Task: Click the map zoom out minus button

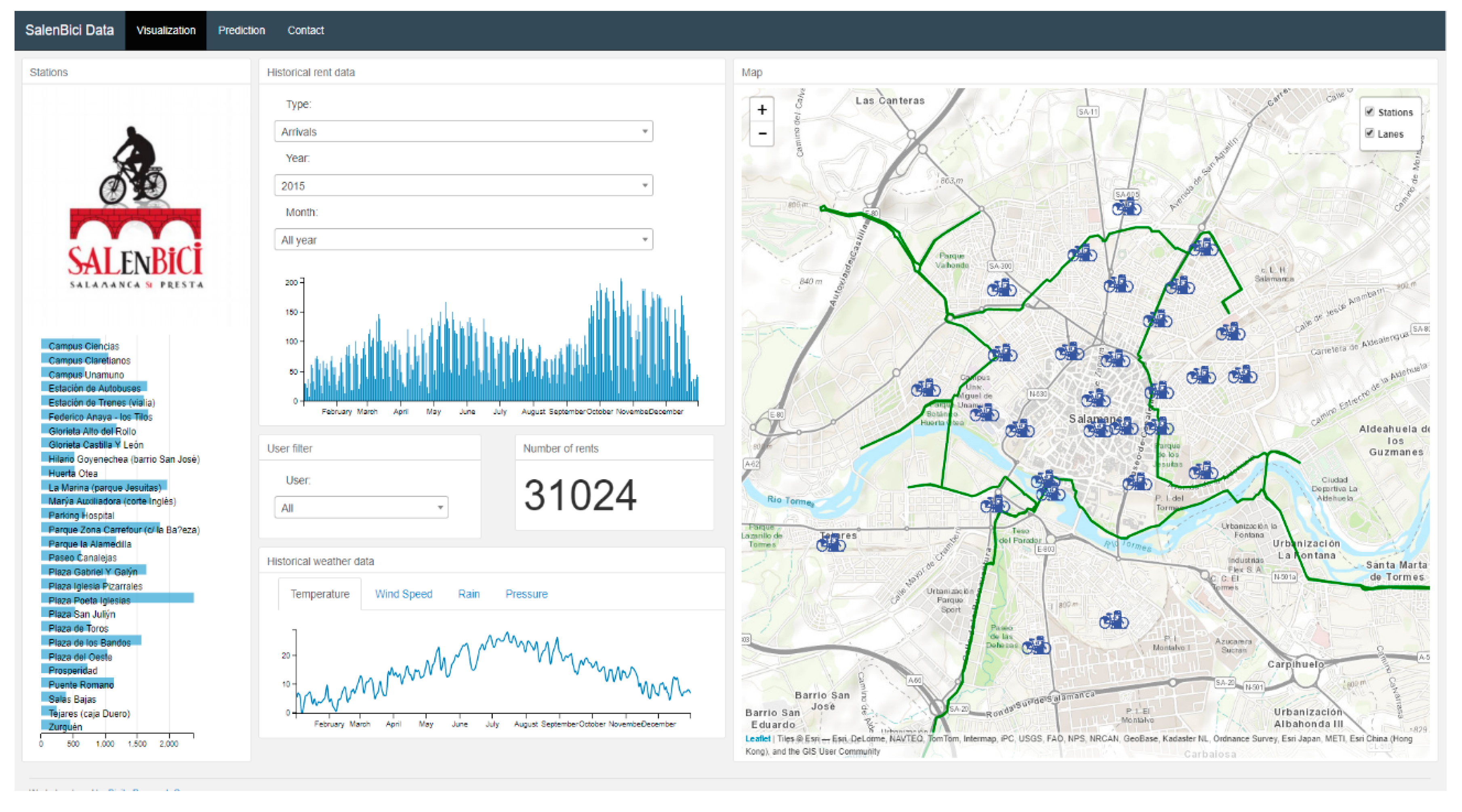Action: point(762,134)
